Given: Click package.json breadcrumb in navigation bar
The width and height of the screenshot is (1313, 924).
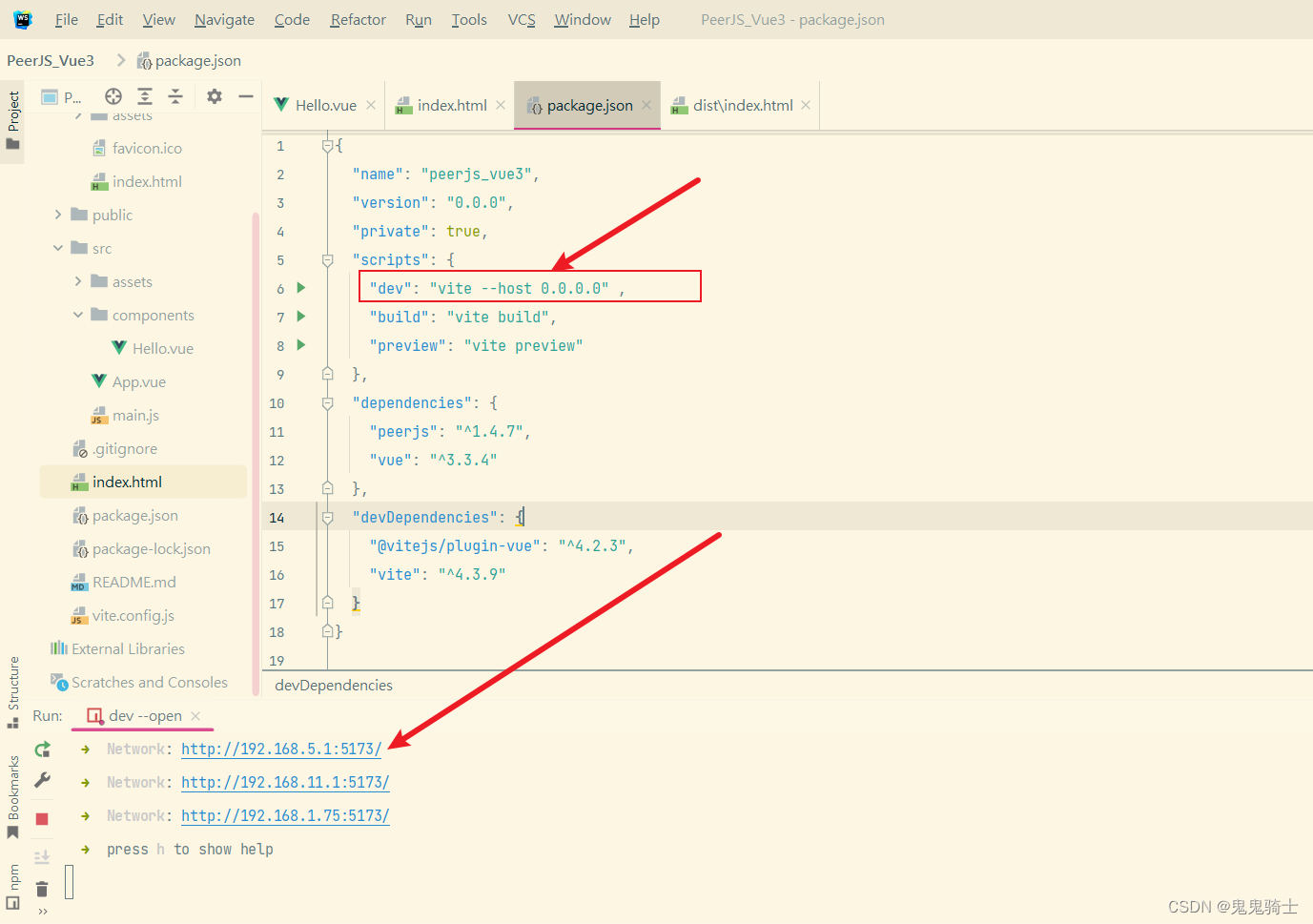Looking at the screenshot, I should click(189, 60).
